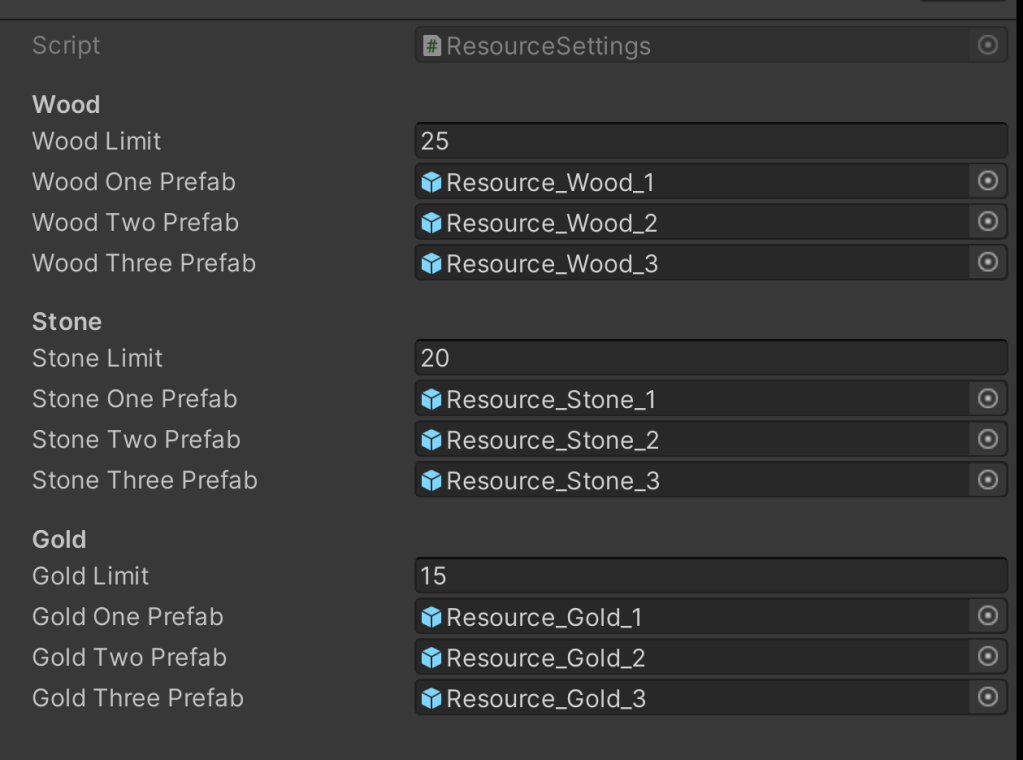The width and height of the screenshot is (1023, 760).
Task: Click the Script field object picker circle
Action: click(x=987, y=45)
